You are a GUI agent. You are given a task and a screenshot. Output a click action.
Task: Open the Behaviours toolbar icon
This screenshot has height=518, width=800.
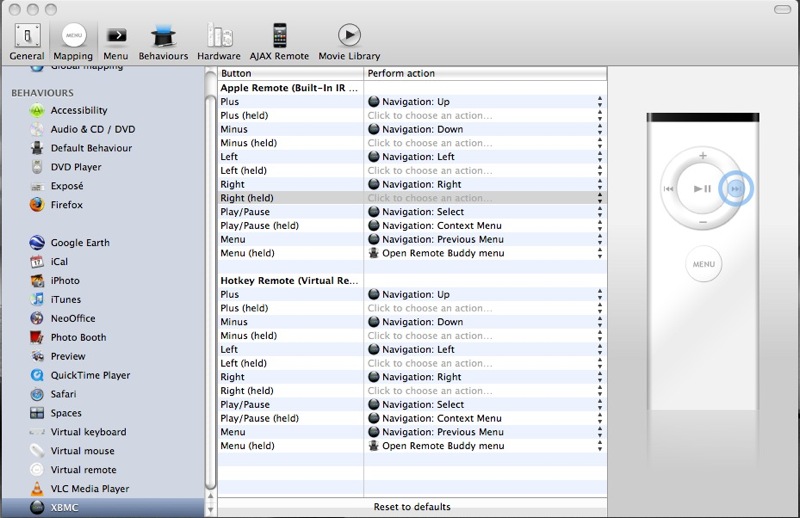coord(163,41)
